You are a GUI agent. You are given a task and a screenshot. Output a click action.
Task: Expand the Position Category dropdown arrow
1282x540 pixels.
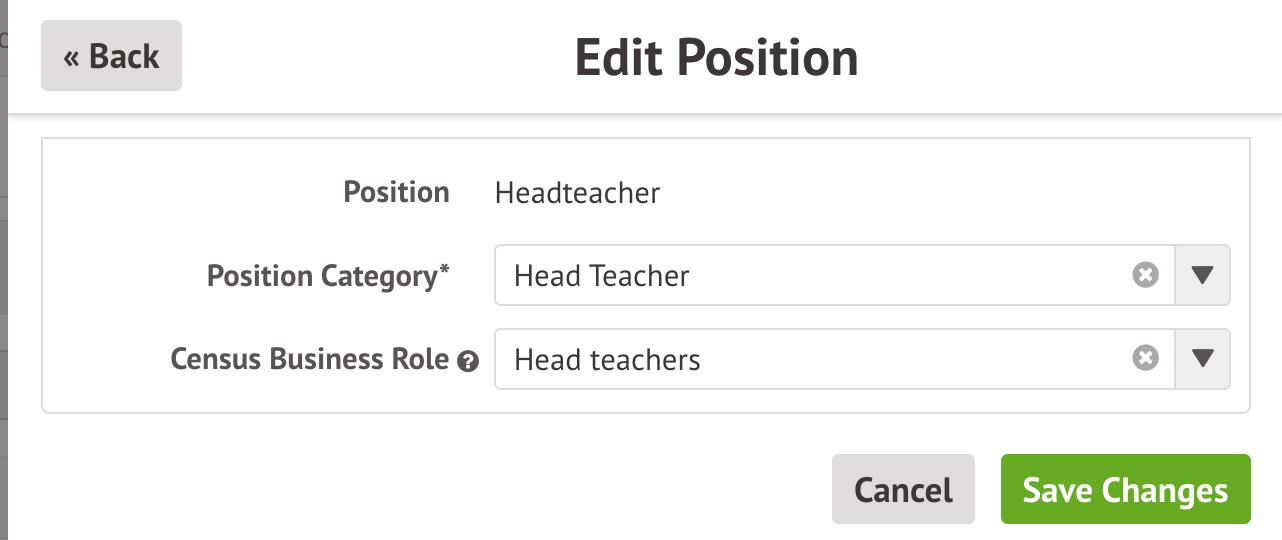(1202, 275)
